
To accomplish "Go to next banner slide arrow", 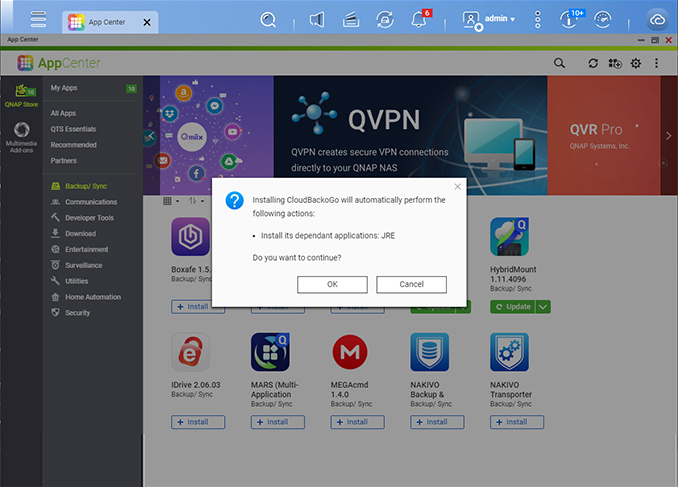I will click(x=668, y=136).
